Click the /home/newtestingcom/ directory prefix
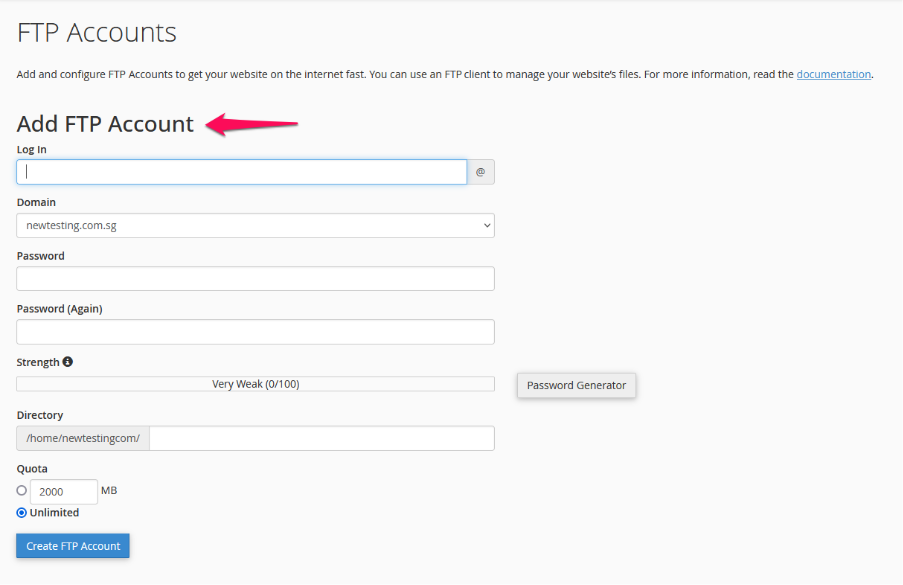 click(x=83, y=438)
